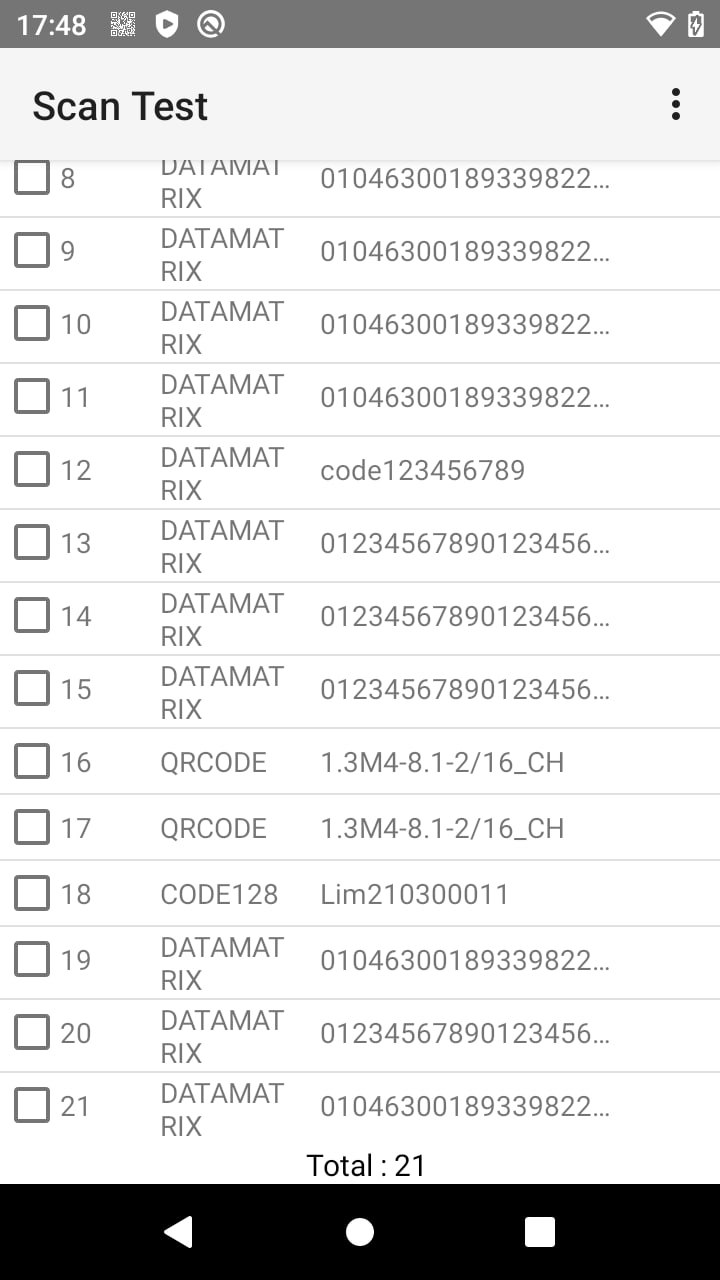Select the checkbox for row 18
The image size is (720, 1280).
pos(32,894)
